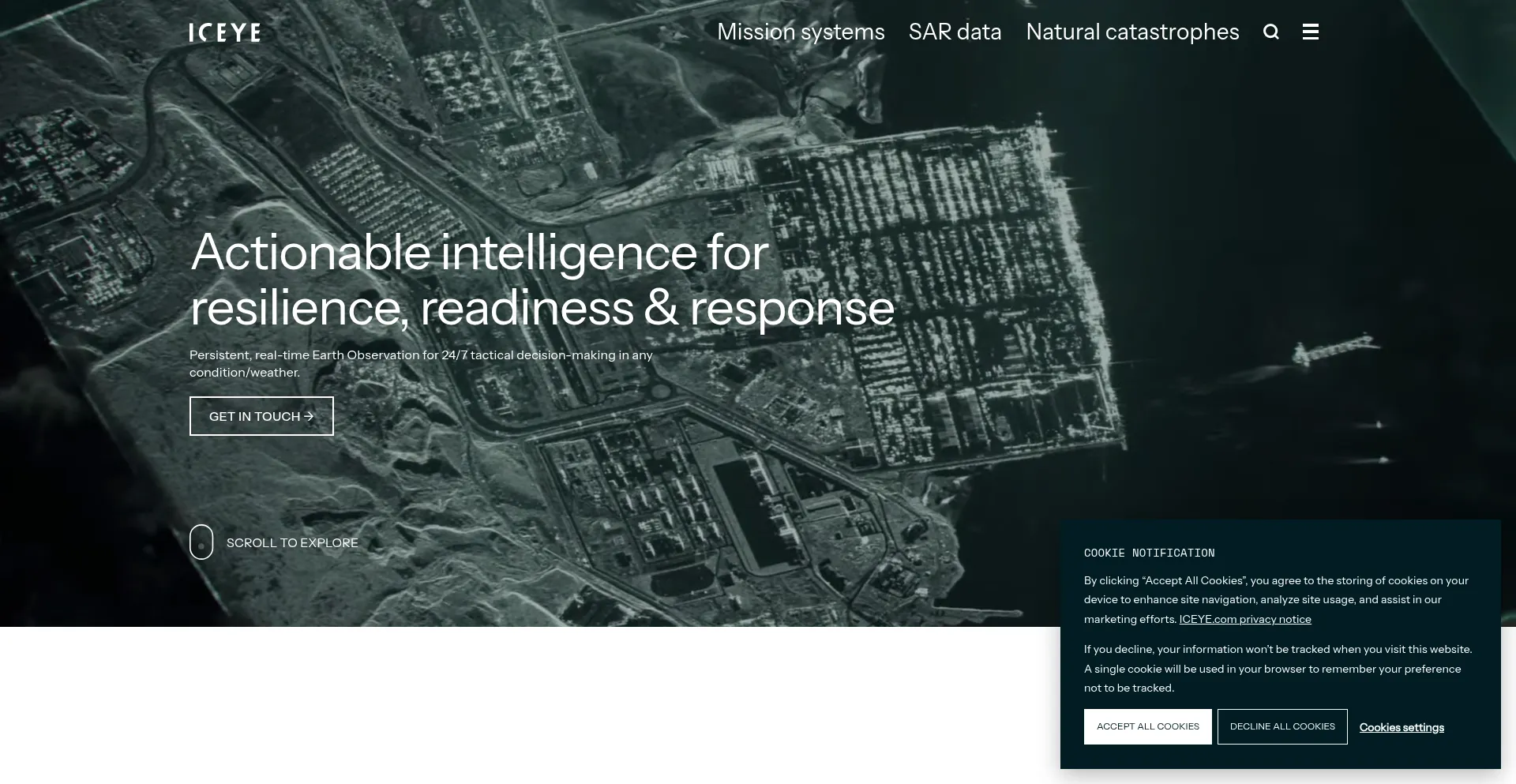
Task: Click the Cookie Notification heading
Action: [x=1149, y=553]
